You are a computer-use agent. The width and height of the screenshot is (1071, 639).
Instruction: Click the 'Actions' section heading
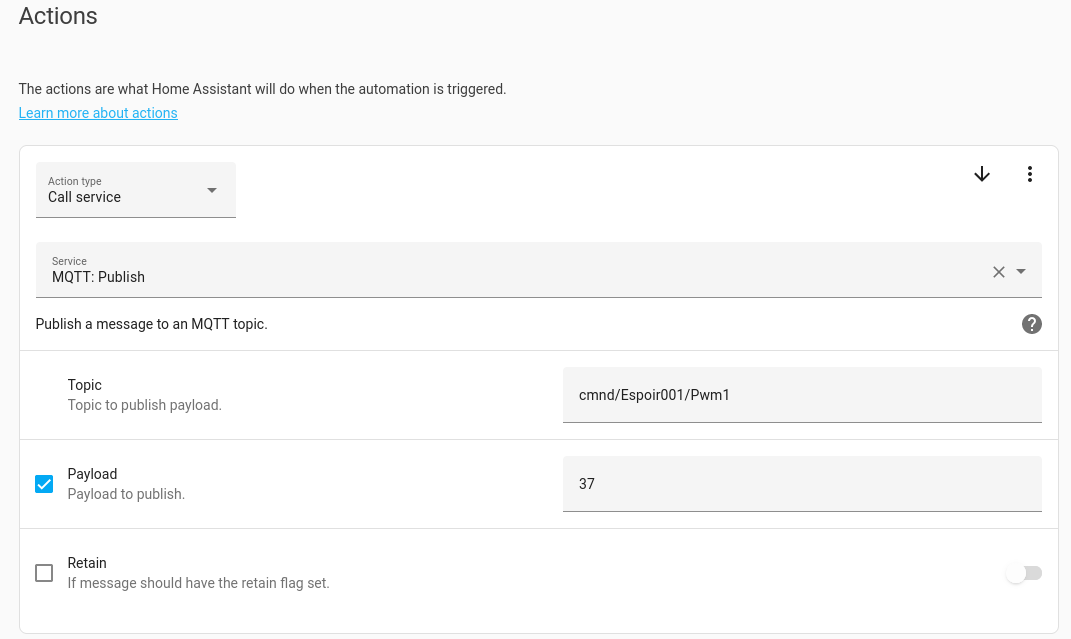coord(58,17)
